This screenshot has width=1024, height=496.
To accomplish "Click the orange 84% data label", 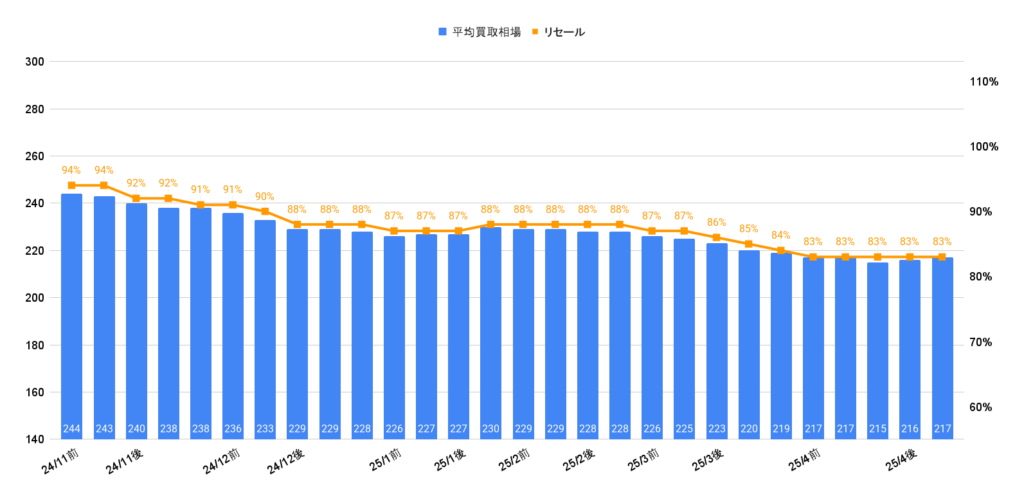I will pyautogui.click(x=781, y=235).
